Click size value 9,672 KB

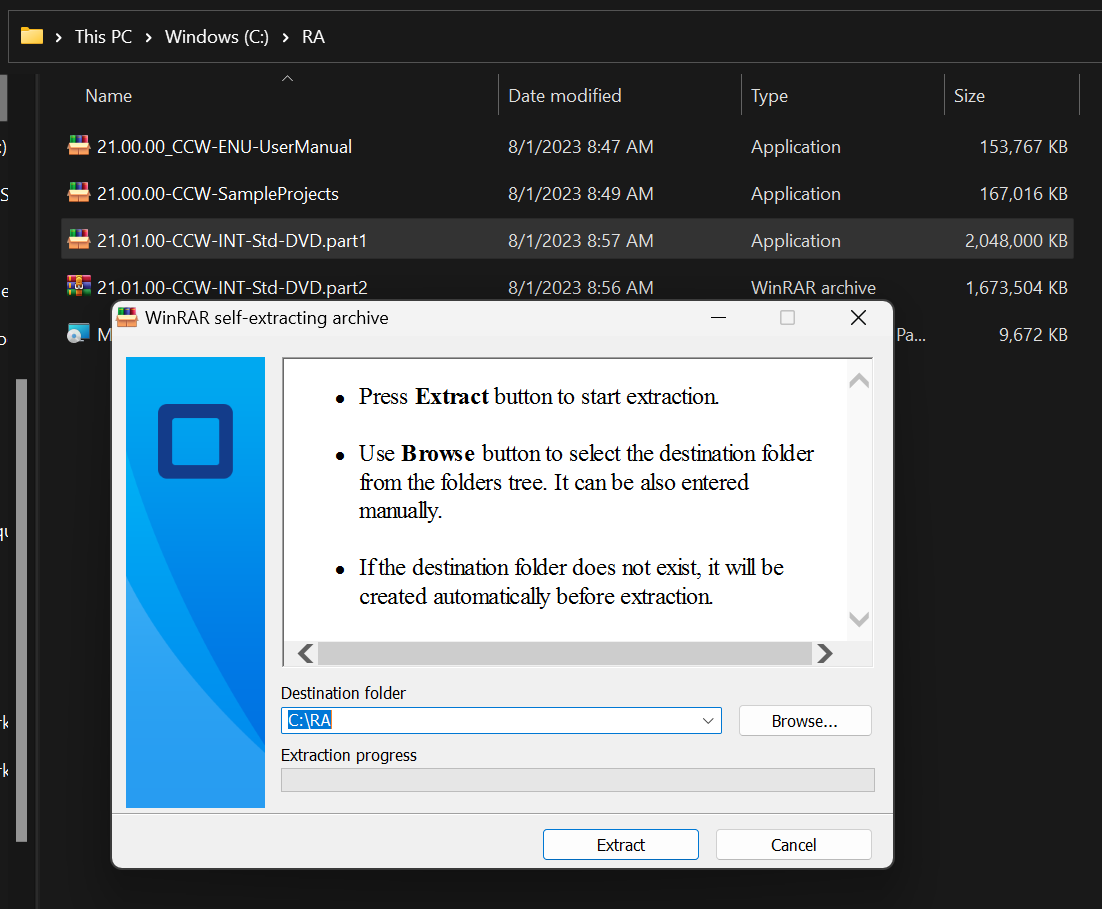1033,335
